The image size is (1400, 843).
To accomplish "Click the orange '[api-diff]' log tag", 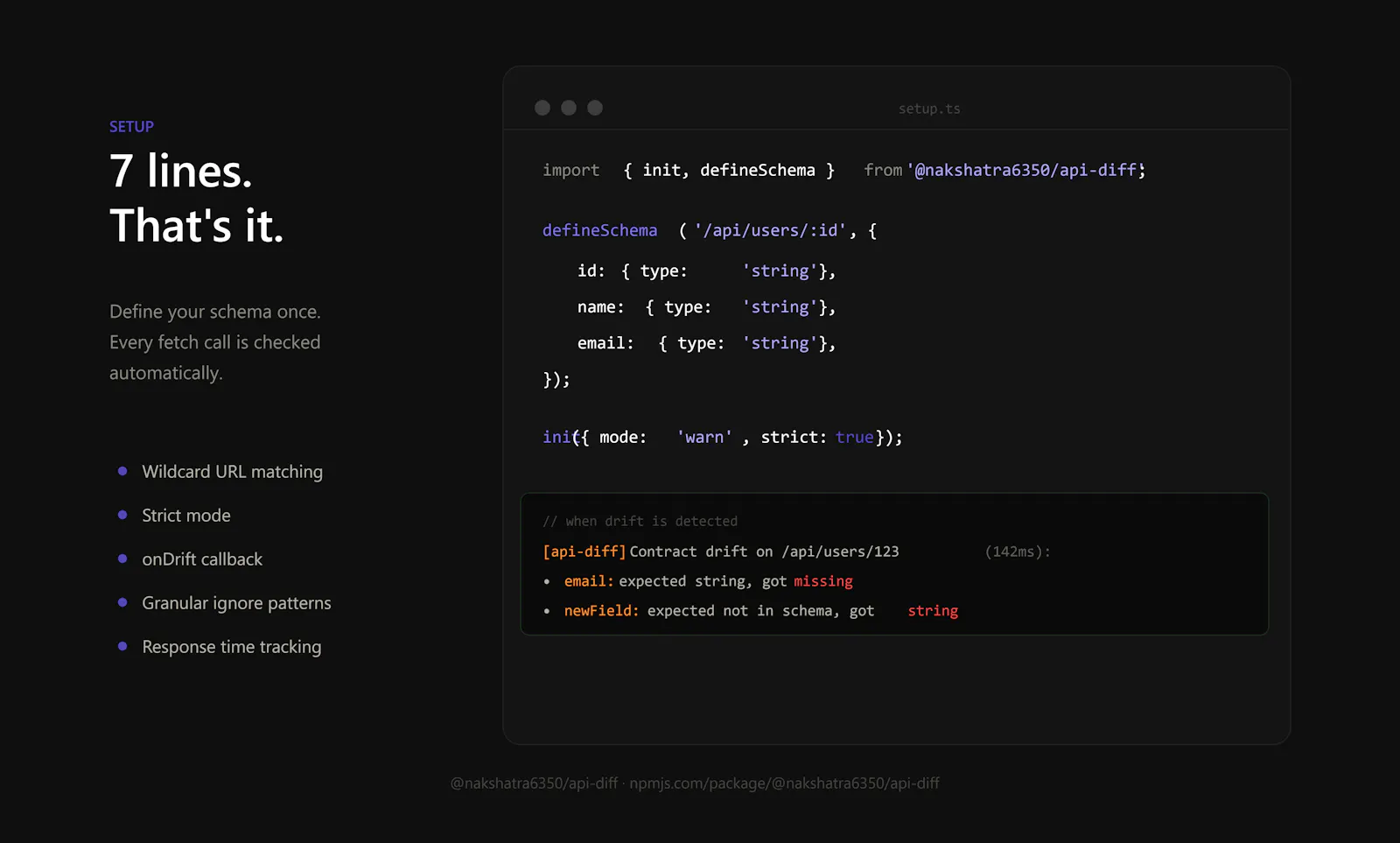I will coord(584,551).
